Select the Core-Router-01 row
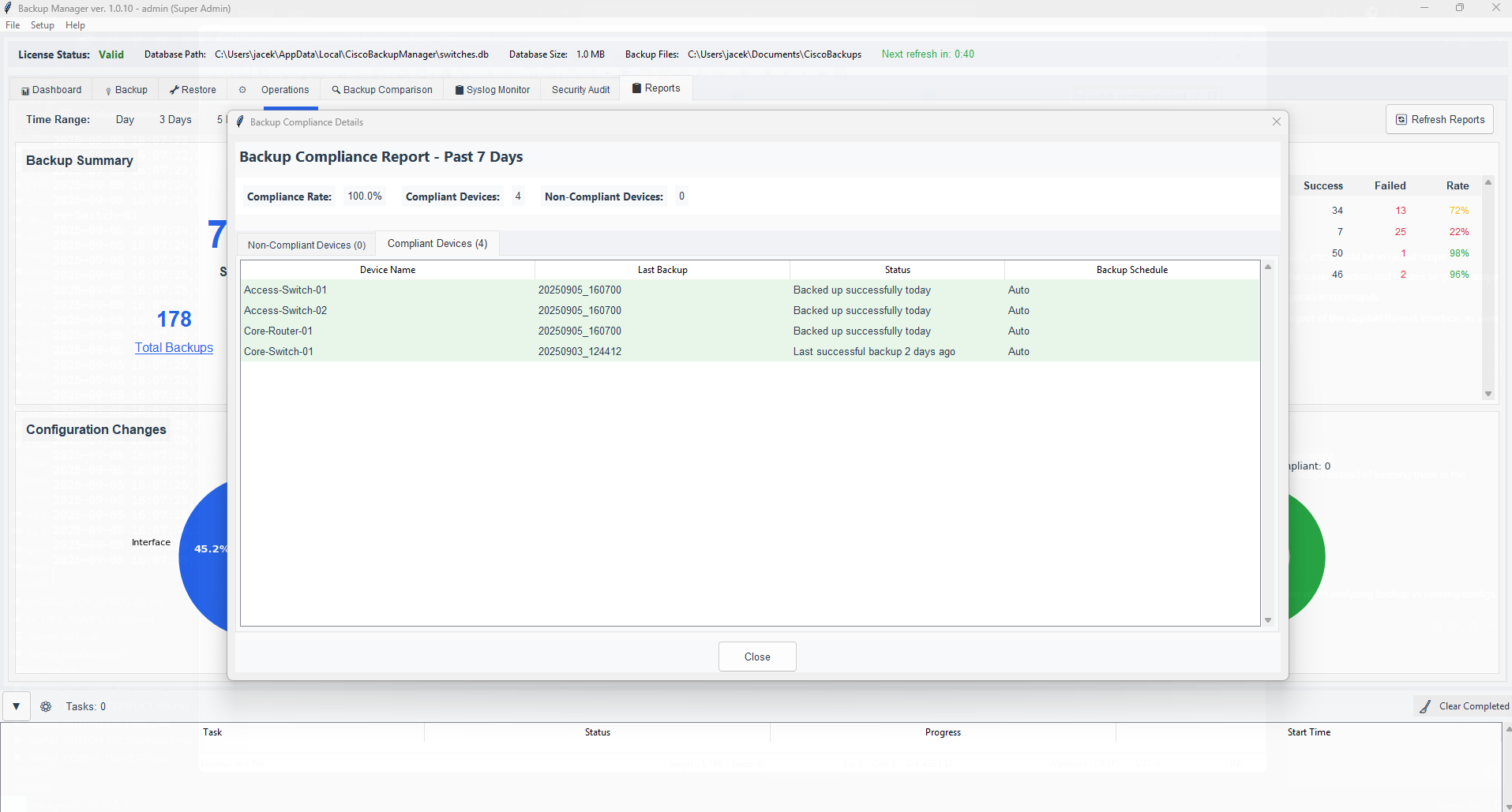 pyautogui.click(x=750, y=331)
